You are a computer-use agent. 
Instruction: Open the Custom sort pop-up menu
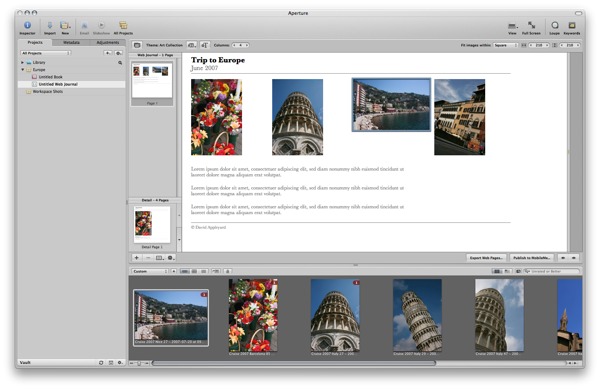(150, 271)
